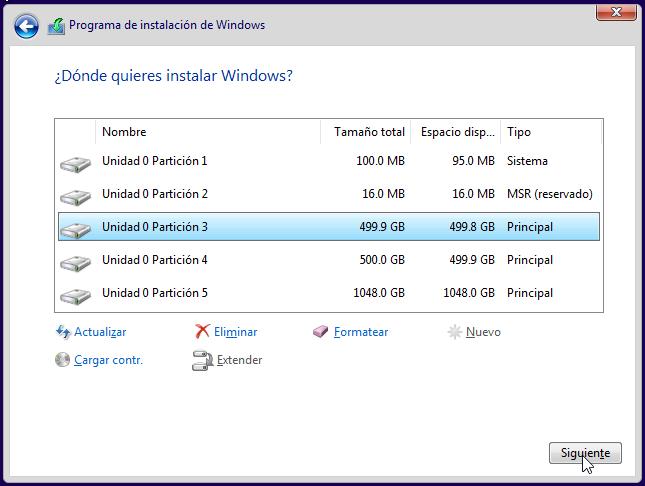The image size is (645, 486).
Task: Click Partición 5's 1048.0 GB total size
Action: 379,293
